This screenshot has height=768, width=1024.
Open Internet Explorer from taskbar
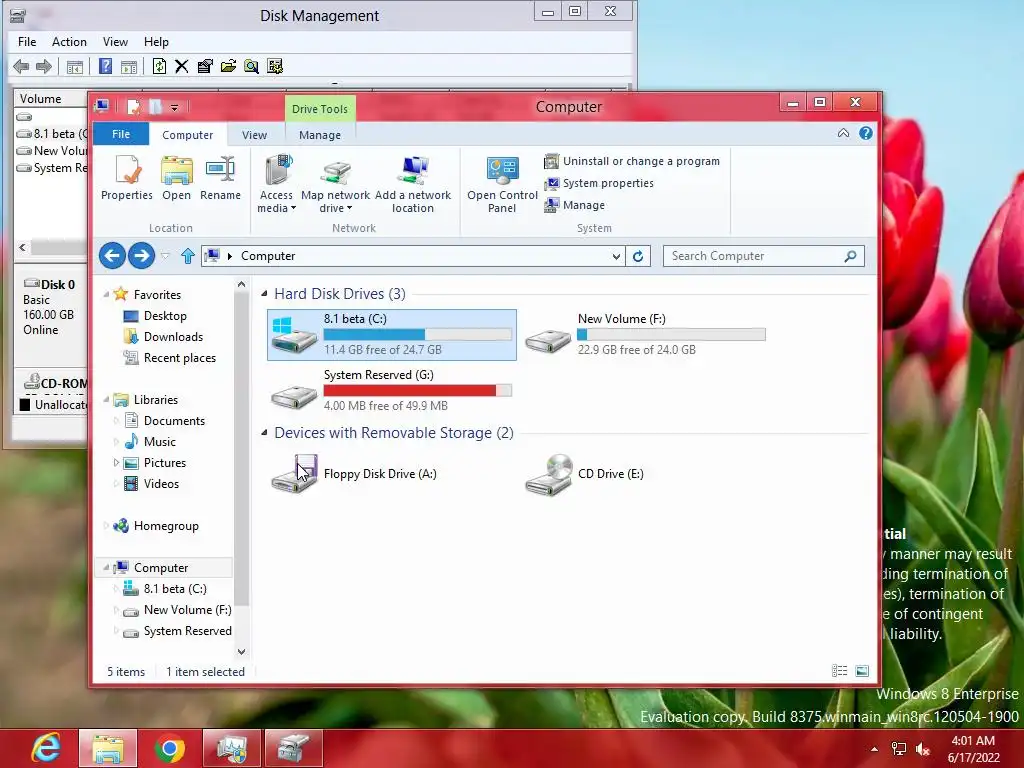(x=46, y=748)
